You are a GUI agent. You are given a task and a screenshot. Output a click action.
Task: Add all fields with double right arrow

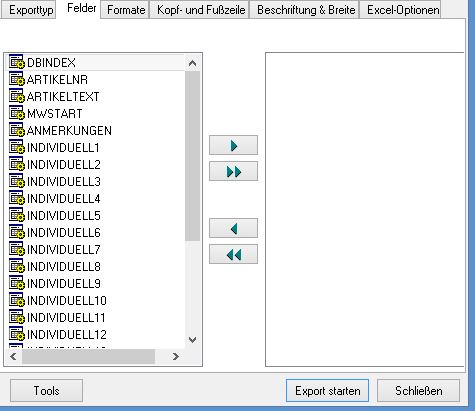tap(233, 172)
